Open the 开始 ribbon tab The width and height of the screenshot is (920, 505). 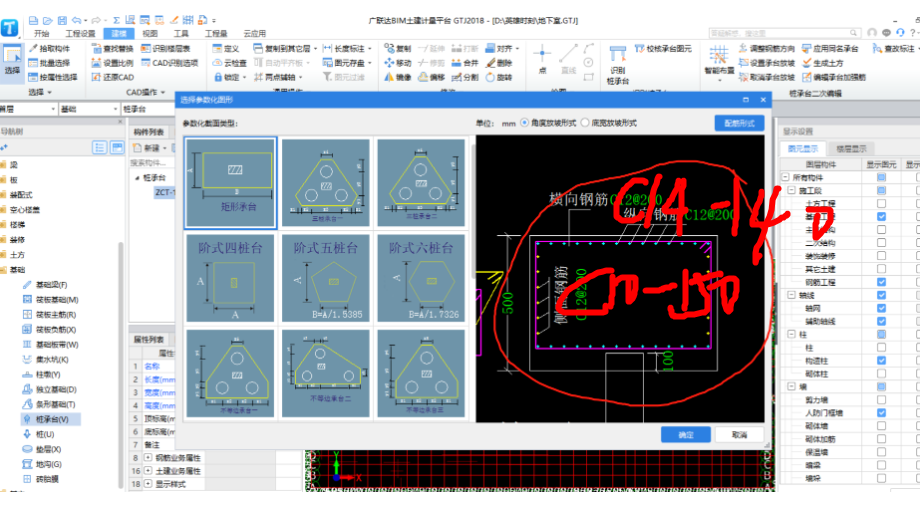[42, 33]
